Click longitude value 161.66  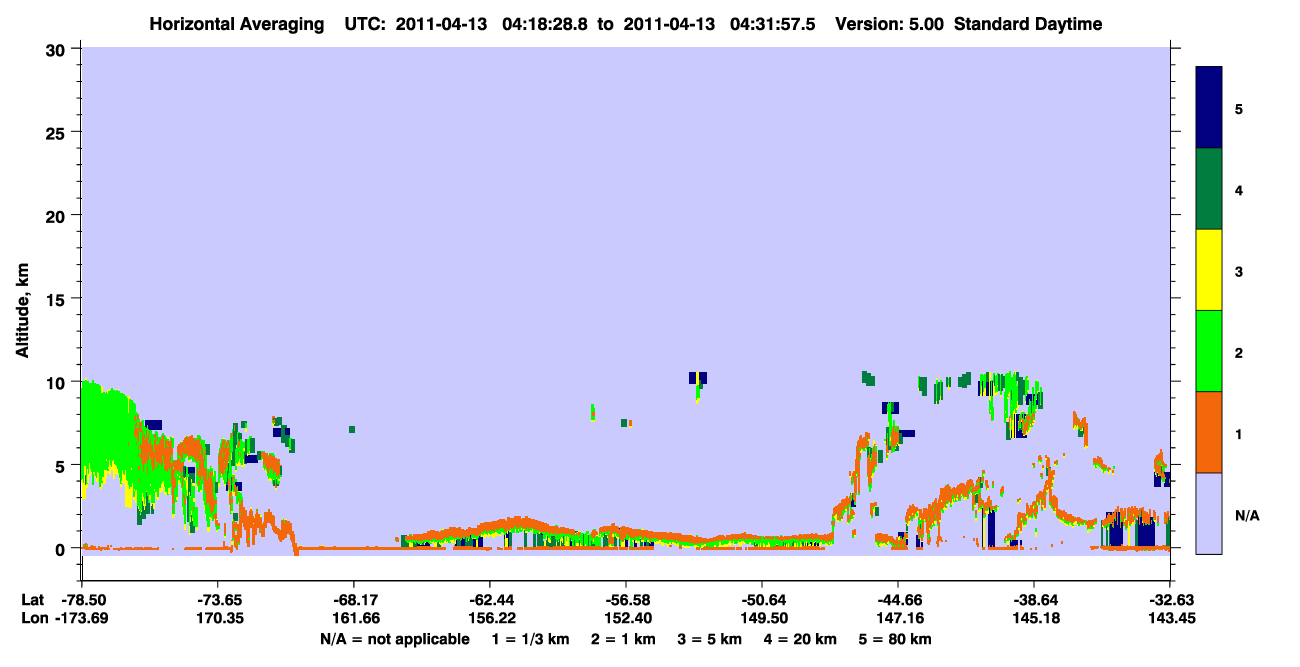[x=353, y=619]
